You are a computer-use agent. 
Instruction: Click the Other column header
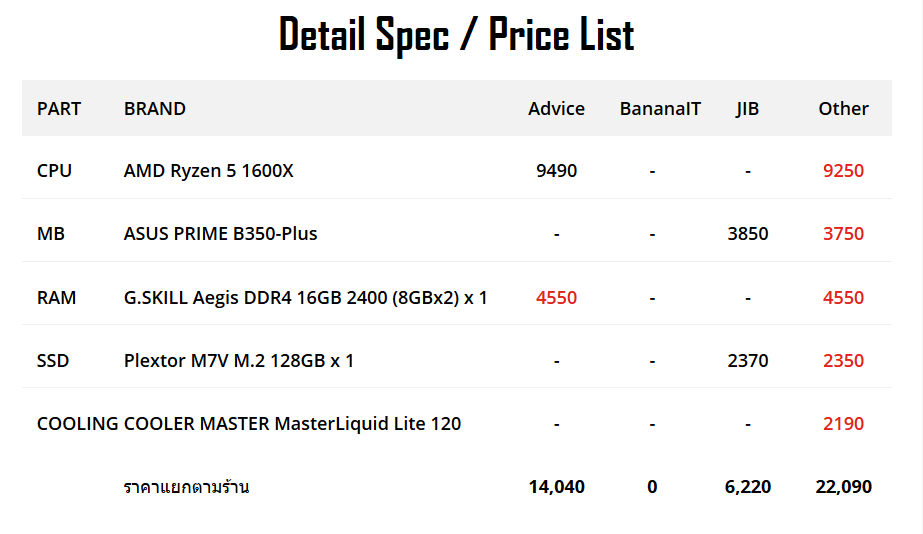(x=843, y=108)
